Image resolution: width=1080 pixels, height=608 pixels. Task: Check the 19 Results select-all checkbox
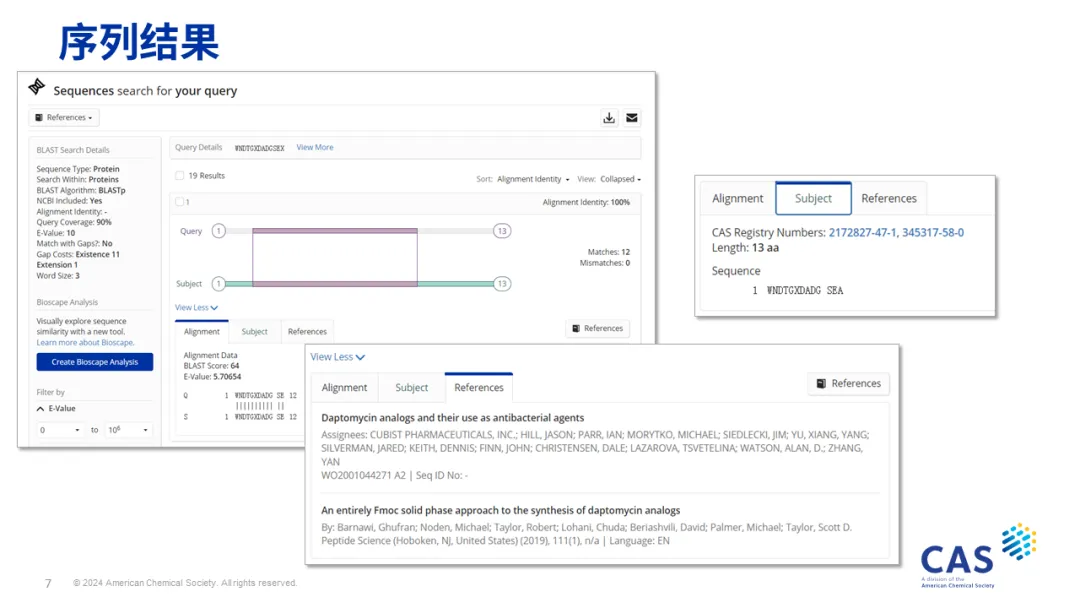pos(180,176)
